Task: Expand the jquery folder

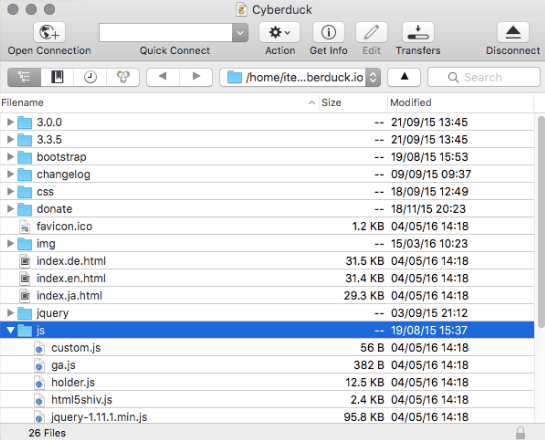Action: click(x=10, y=313)
